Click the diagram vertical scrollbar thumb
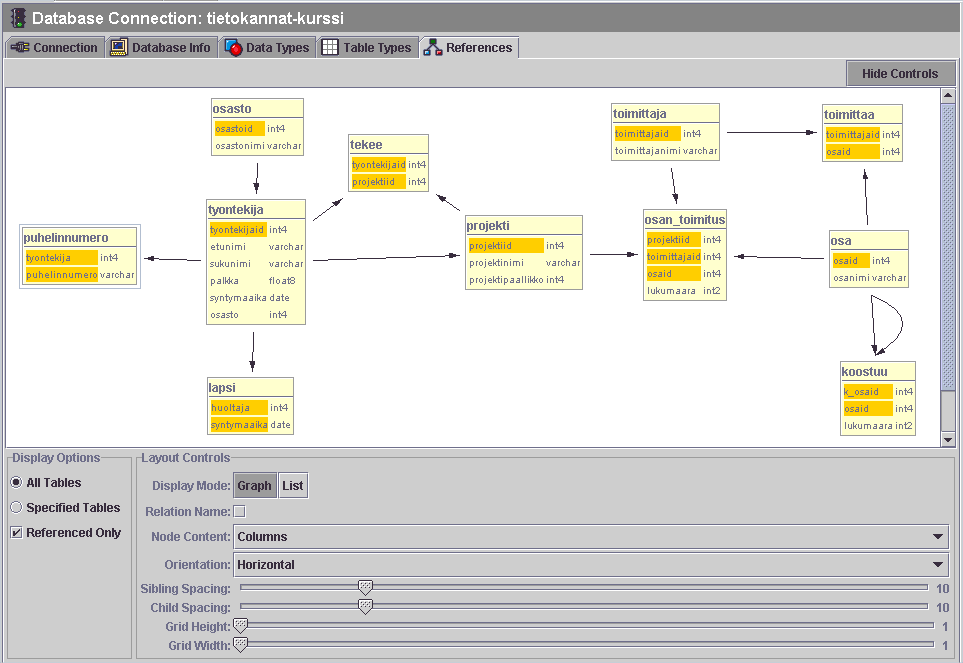Screen dimensions: 963x663 [948, 246]
